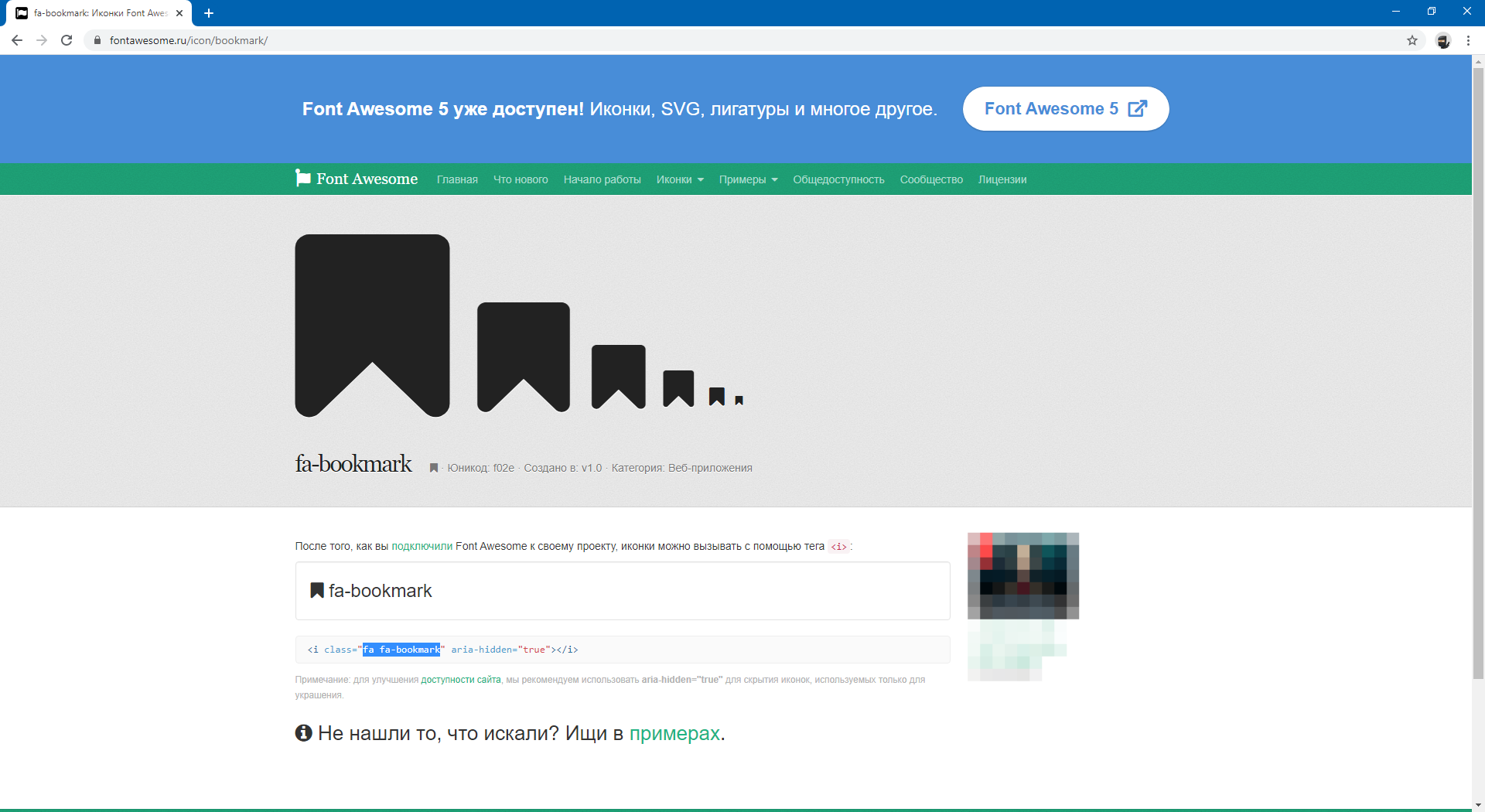Click the Font Awesome flag logo
Viewport: 1485px width, 812px height.
(302, 179)
